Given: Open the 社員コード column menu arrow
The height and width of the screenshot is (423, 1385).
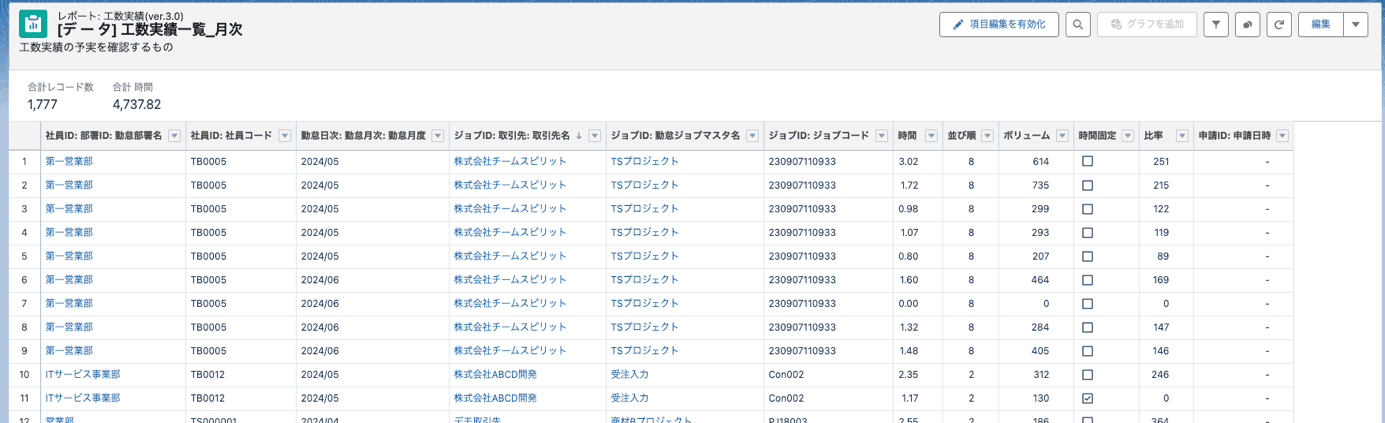Looking at the screenshot, I should coord(284,136).
